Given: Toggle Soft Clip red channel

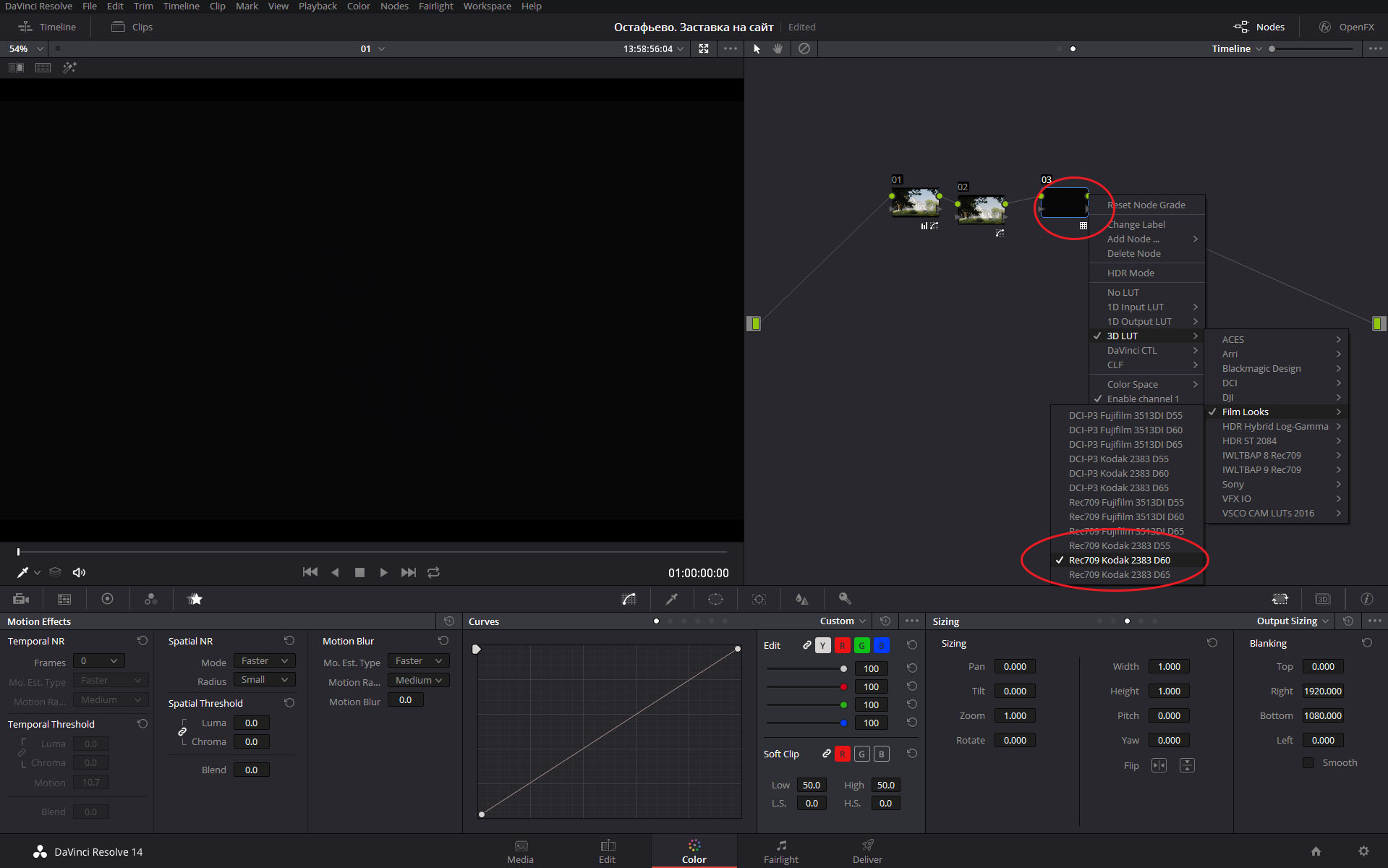Looking at the screenshot, I should pyautogui.click(x=842, y=754).
